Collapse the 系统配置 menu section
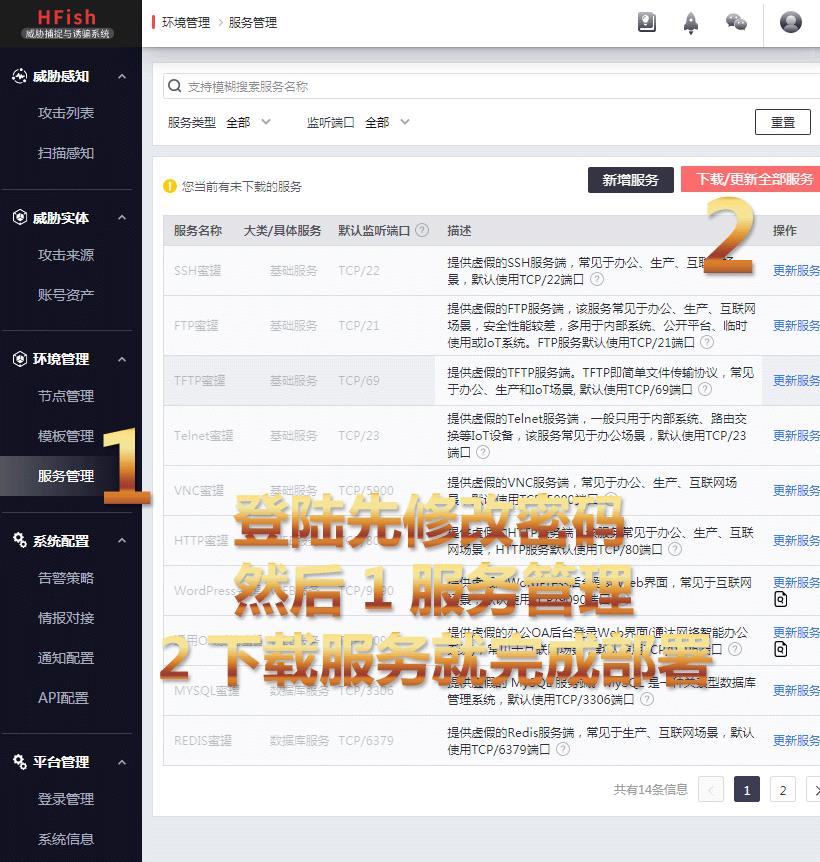 pyautogui.click(x=122, y=540)
